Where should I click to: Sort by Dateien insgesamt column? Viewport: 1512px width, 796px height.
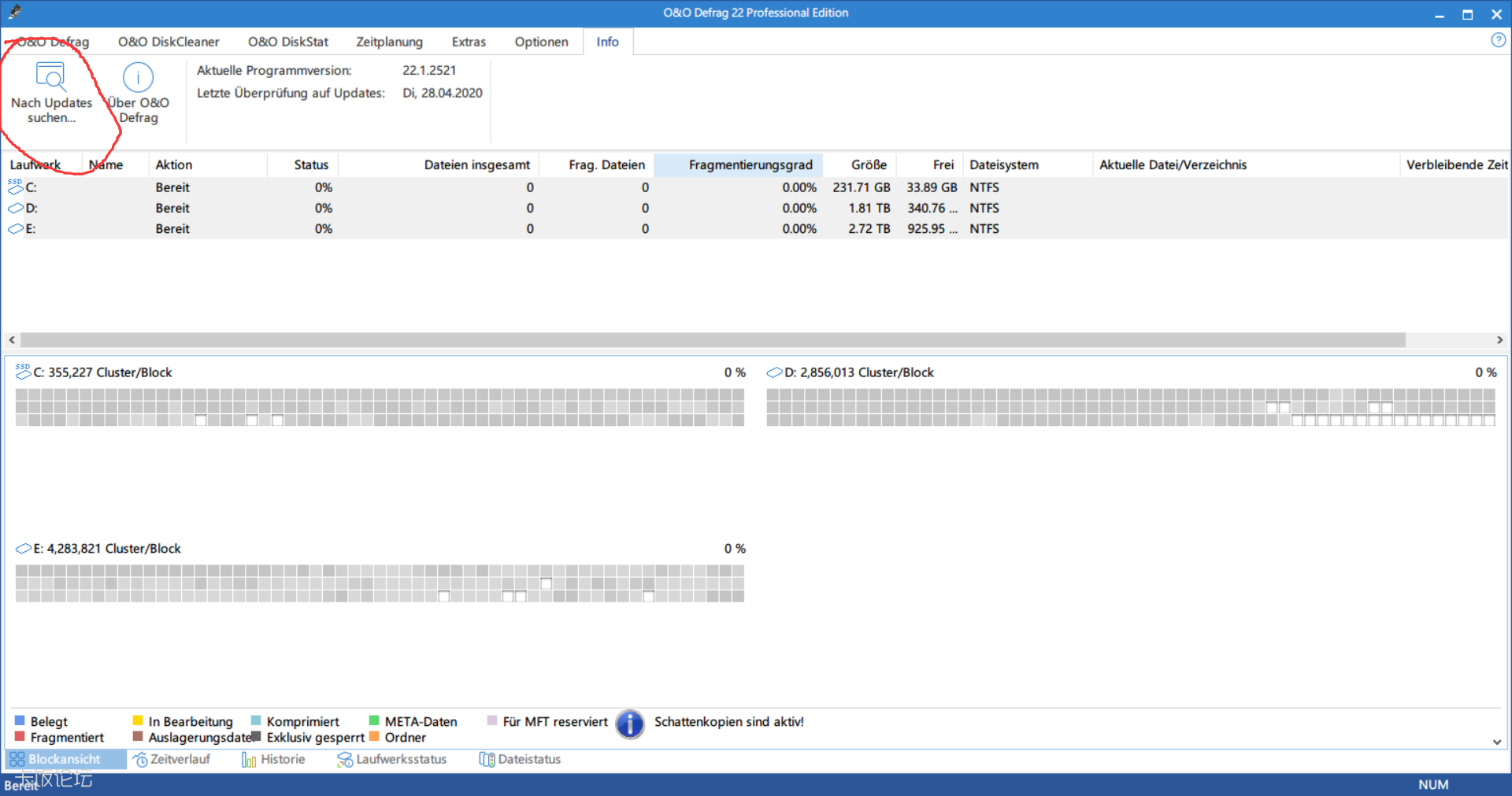coord(439,165)
